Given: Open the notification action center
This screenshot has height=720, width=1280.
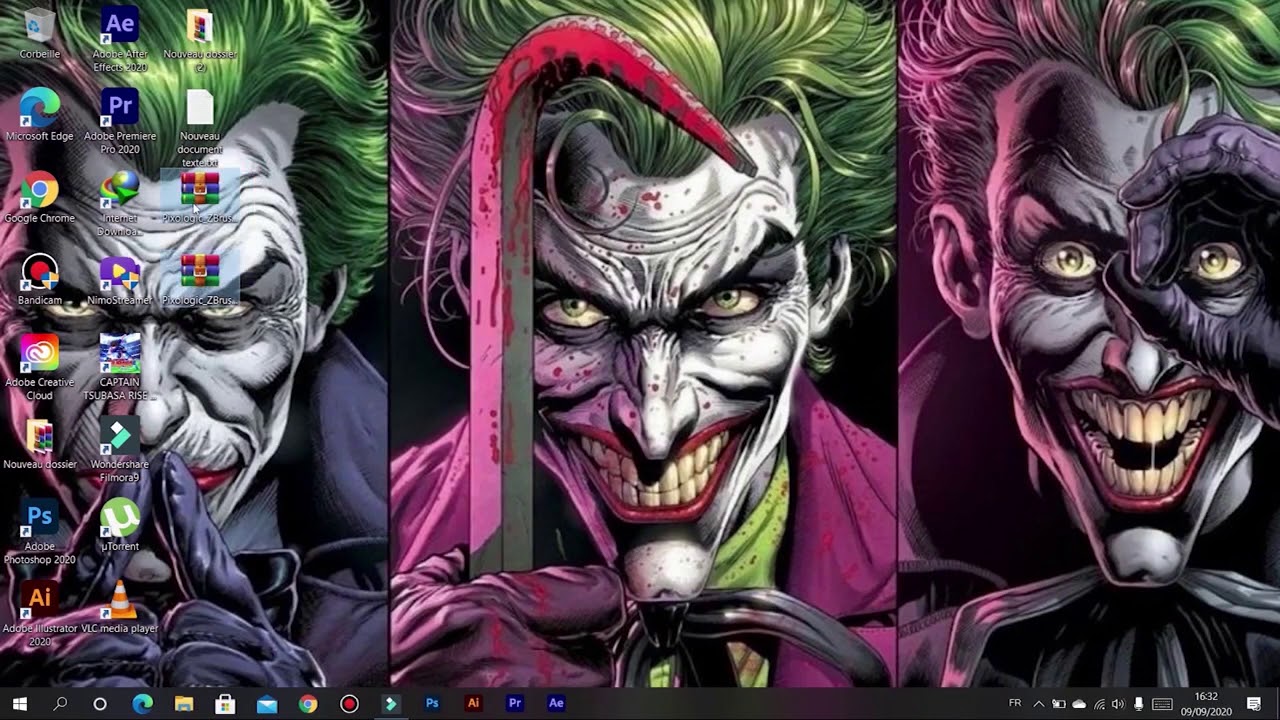Looking at the screenshot, I should point(1254,704).
